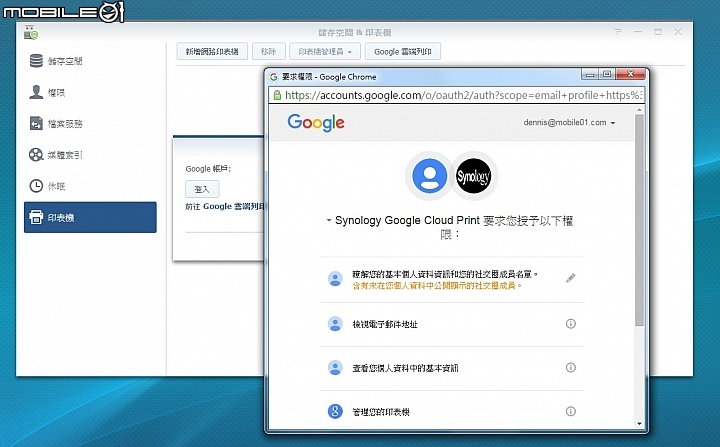Expand the arrow beside Synology Google Cloud Print
The image size is (720, 447).
coord(329,220)
